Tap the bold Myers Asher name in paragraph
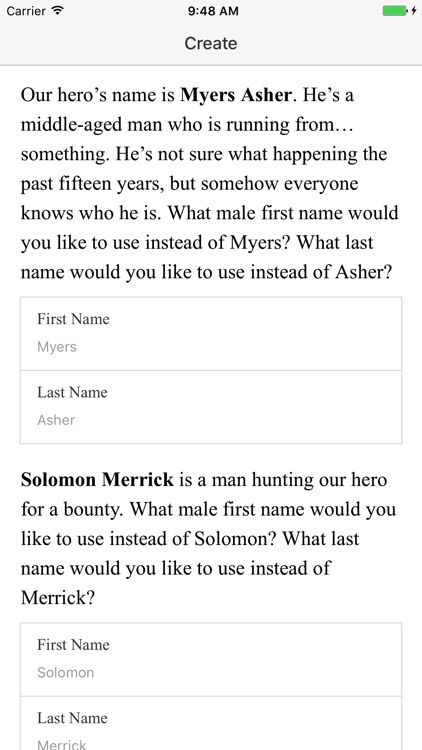The image size is (422, 750). (235, 95)
